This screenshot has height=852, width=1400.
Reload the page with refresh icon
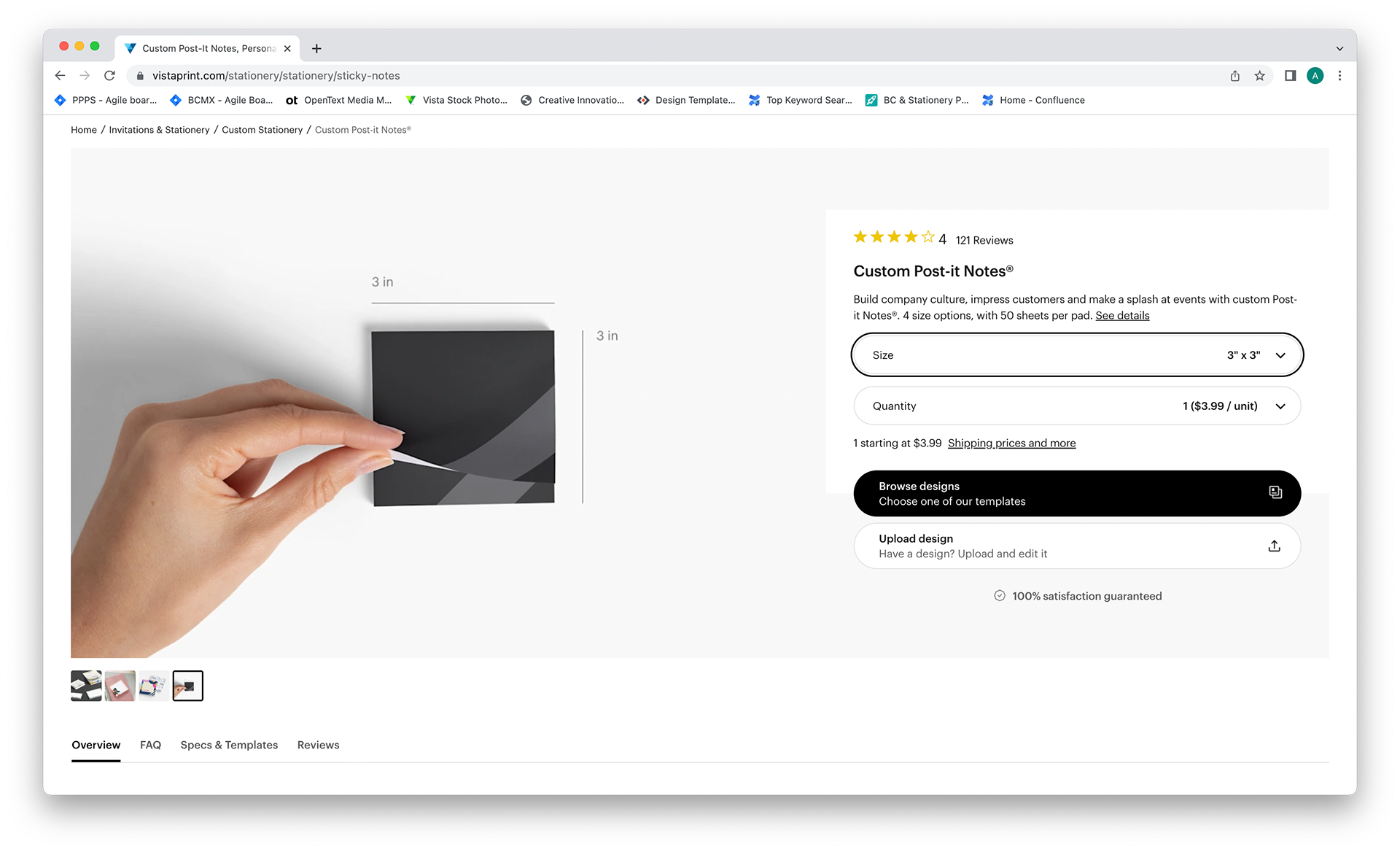tap(109, 75)
